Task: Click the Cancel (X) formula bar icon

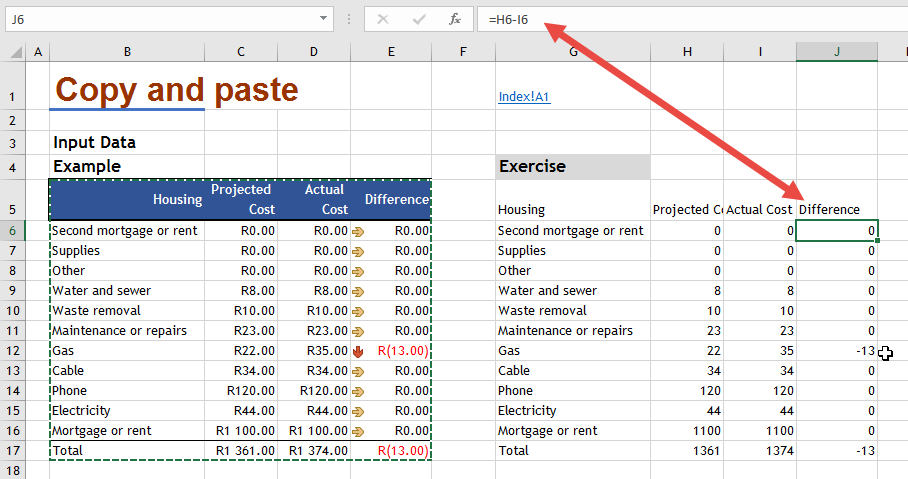Action: [x=383, y=19]
